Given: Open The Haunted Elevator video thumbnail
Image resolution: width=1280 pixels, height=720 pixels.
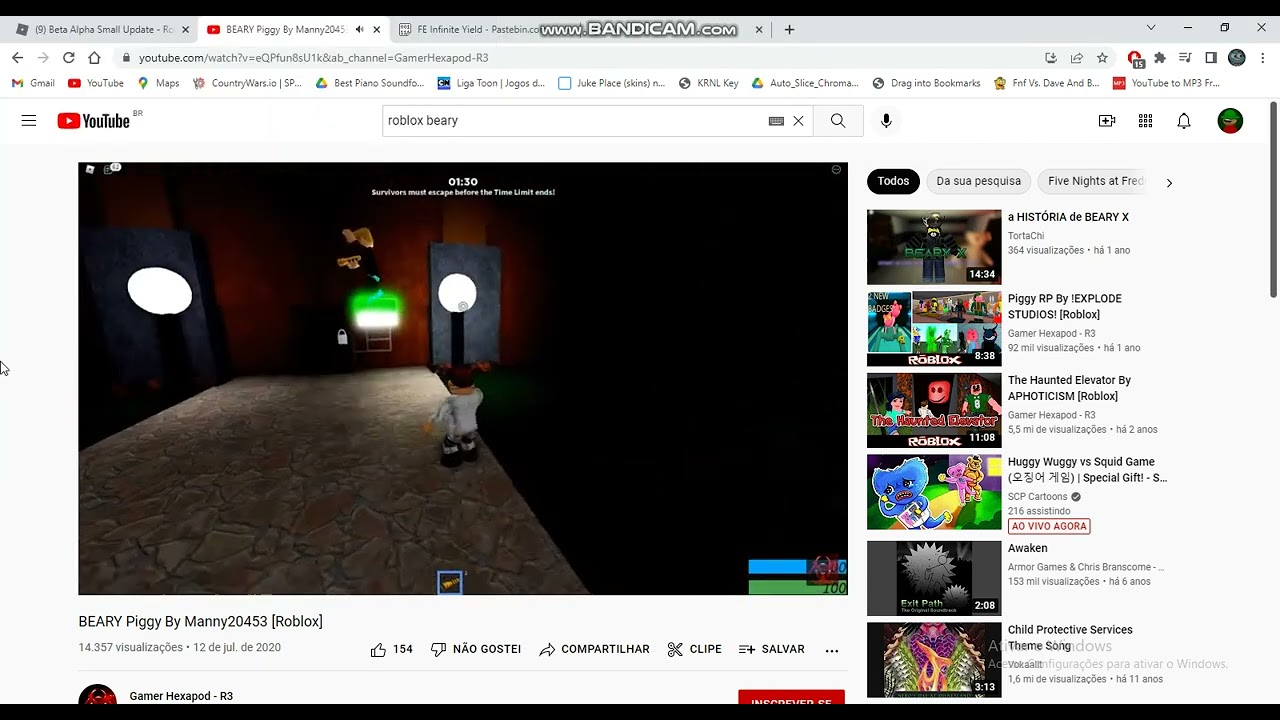Looking at the screenshot, I should click(x=934, y=411).
